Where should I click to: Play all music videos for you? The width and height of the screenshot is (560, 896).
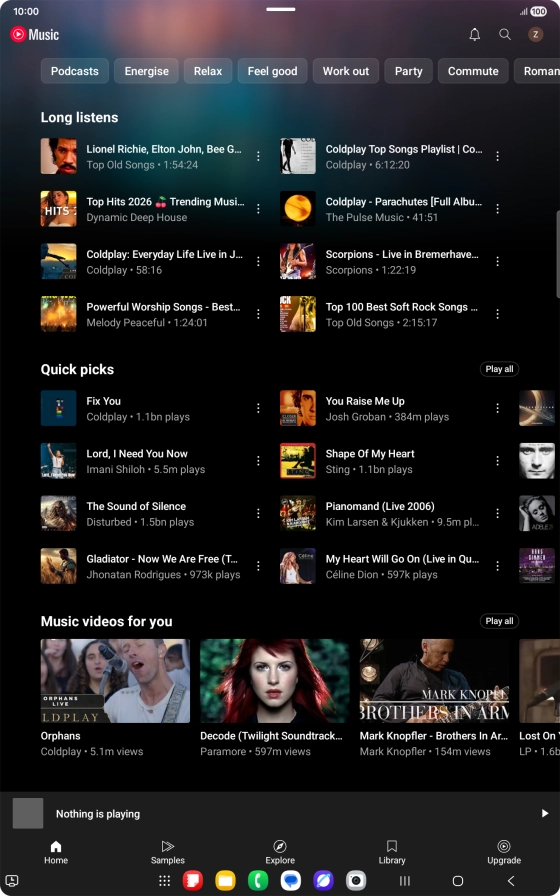[x=499, y=621]
